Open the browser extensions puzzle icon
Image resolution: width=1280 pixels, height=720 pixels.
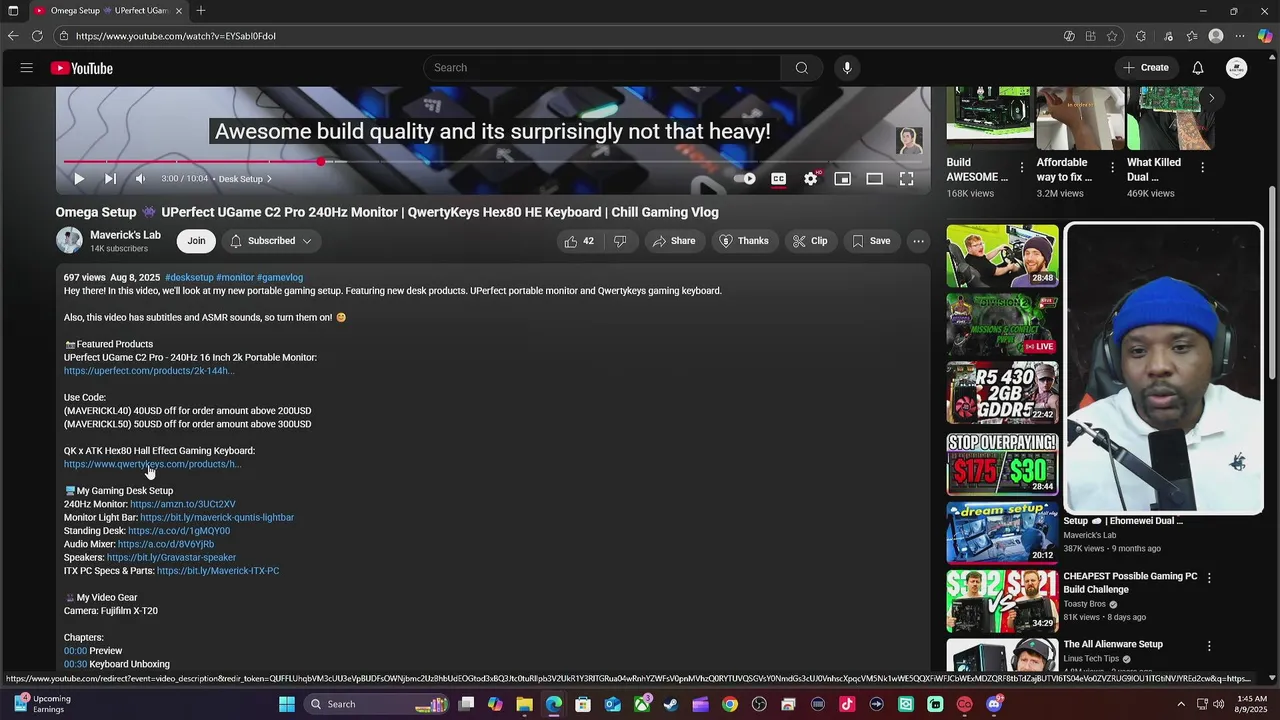click(x=1141, y=36)
